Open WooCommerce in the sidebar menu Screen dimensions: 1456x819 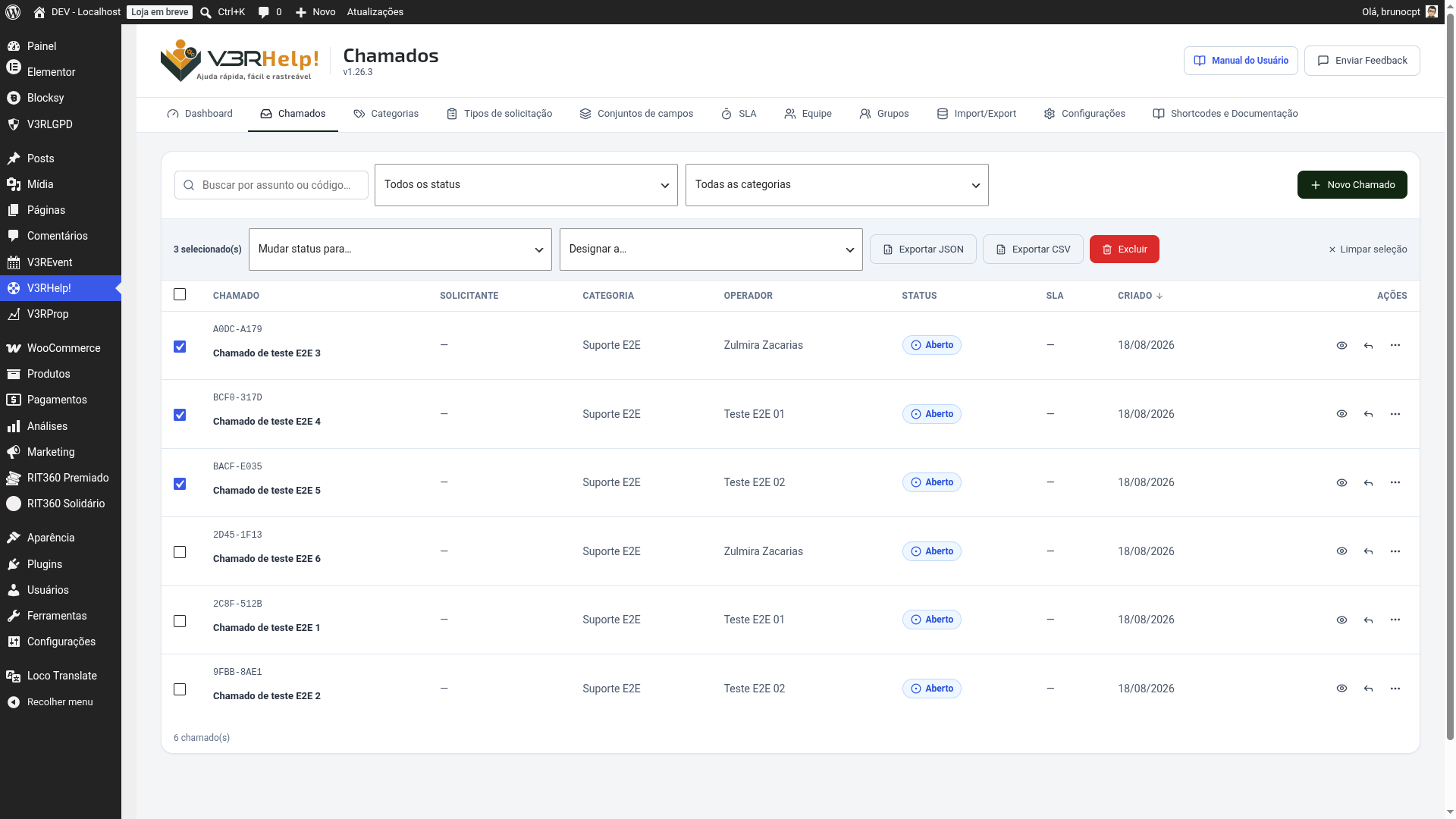61,348
